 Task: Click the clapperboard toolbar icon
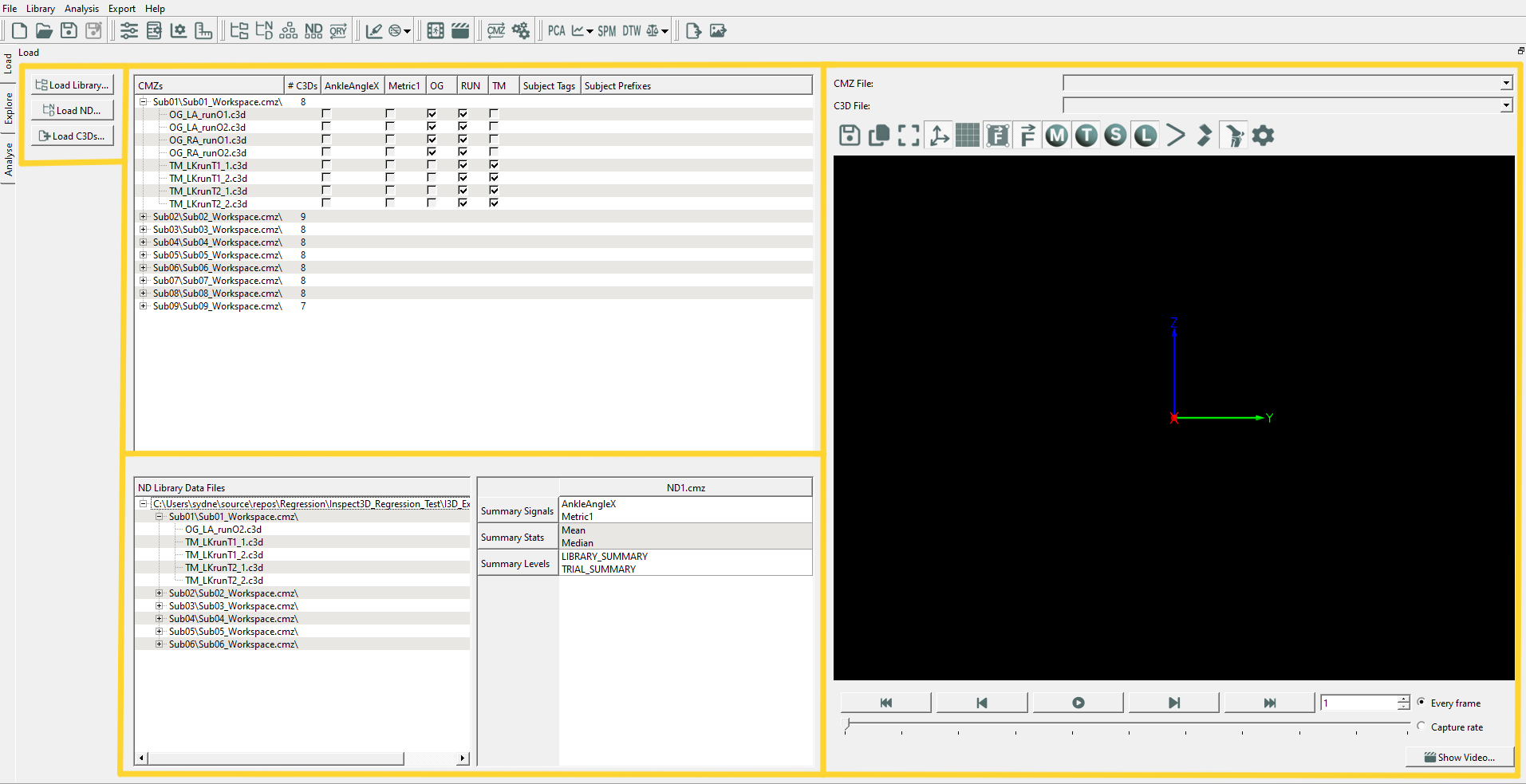point(460,30)
